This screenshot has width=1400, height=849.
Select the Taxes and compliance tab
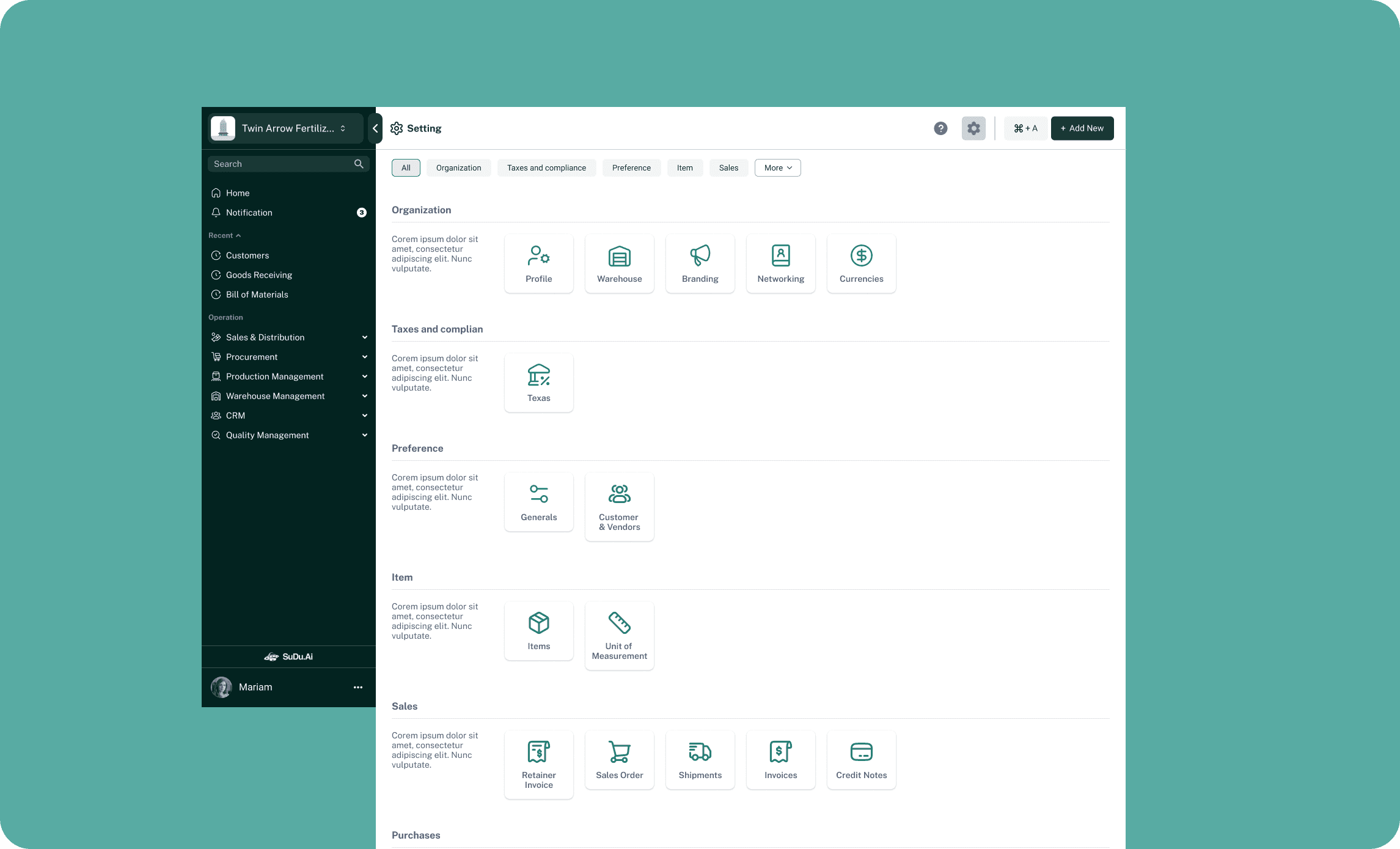tap(546, 168)
